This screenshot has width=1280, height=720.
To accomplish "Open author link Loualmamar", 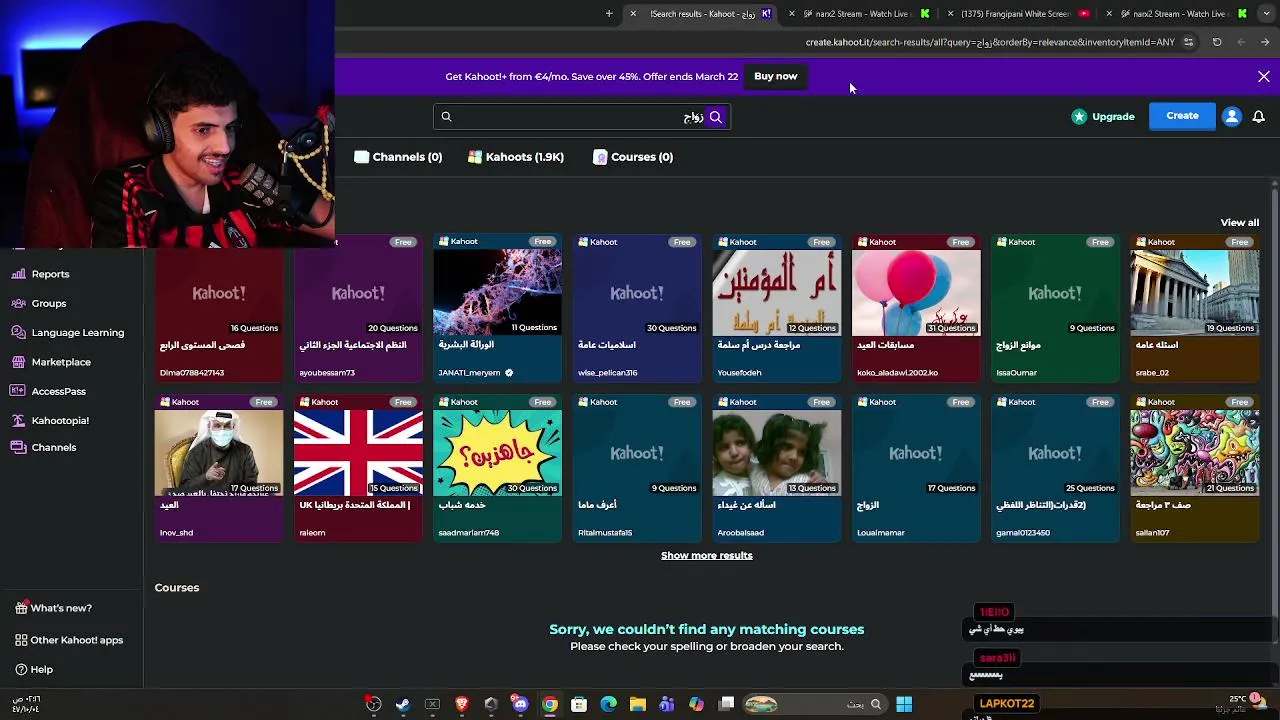I will [880, 533].
